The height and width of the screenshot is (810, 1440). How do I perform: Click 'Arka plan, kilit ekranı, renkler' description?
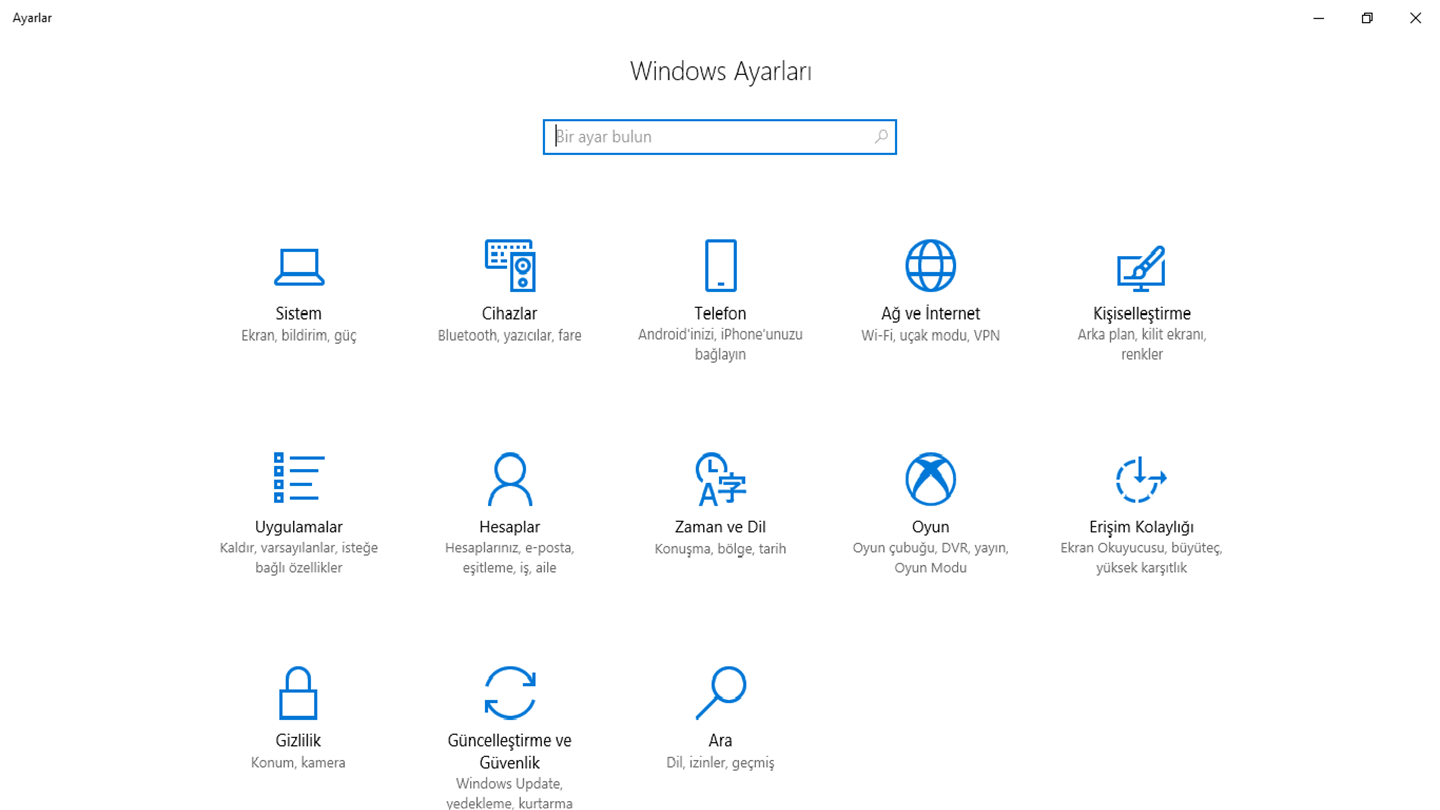(1142, 345)
